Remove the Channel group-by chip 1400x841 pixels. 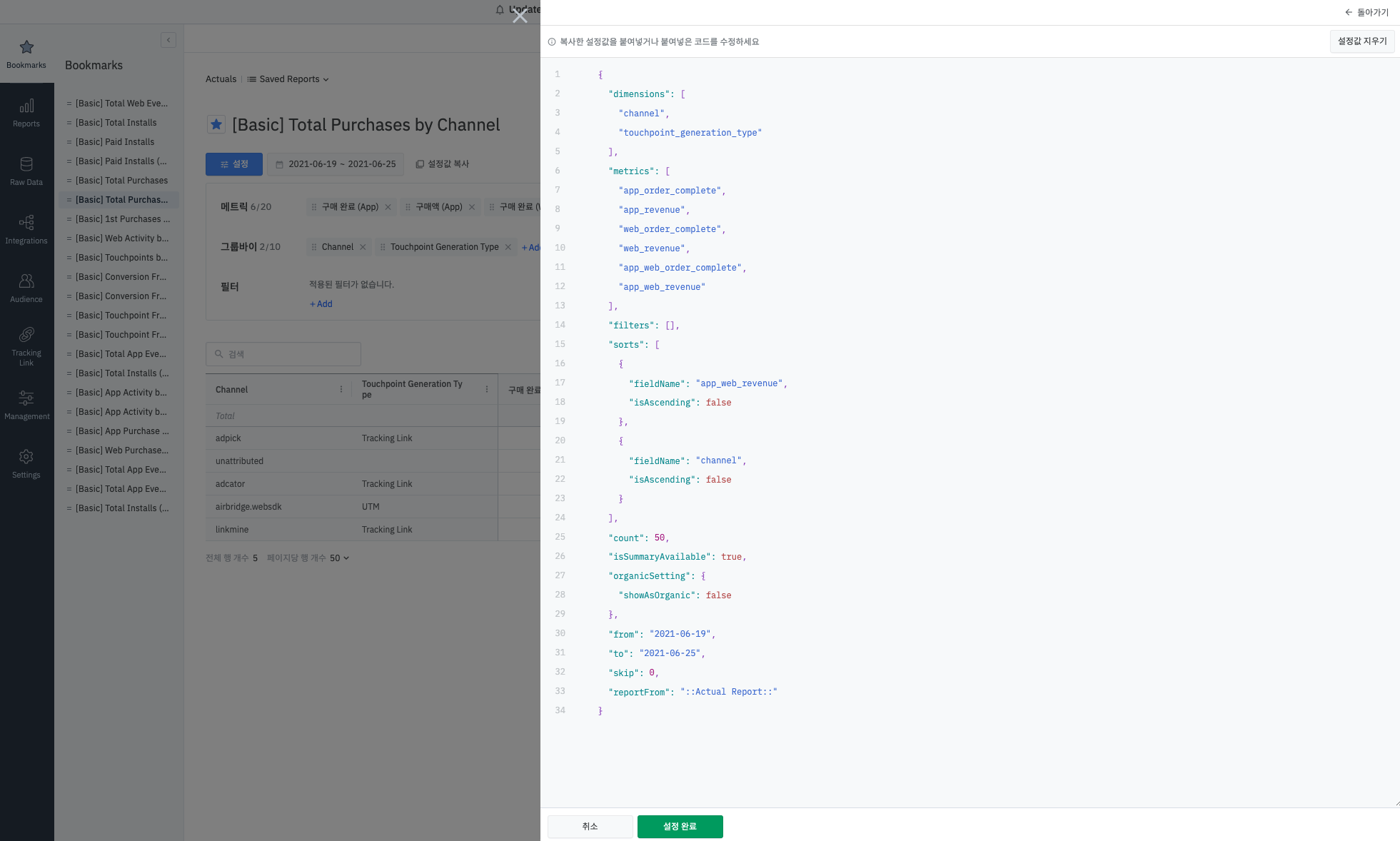pos(363,247)
